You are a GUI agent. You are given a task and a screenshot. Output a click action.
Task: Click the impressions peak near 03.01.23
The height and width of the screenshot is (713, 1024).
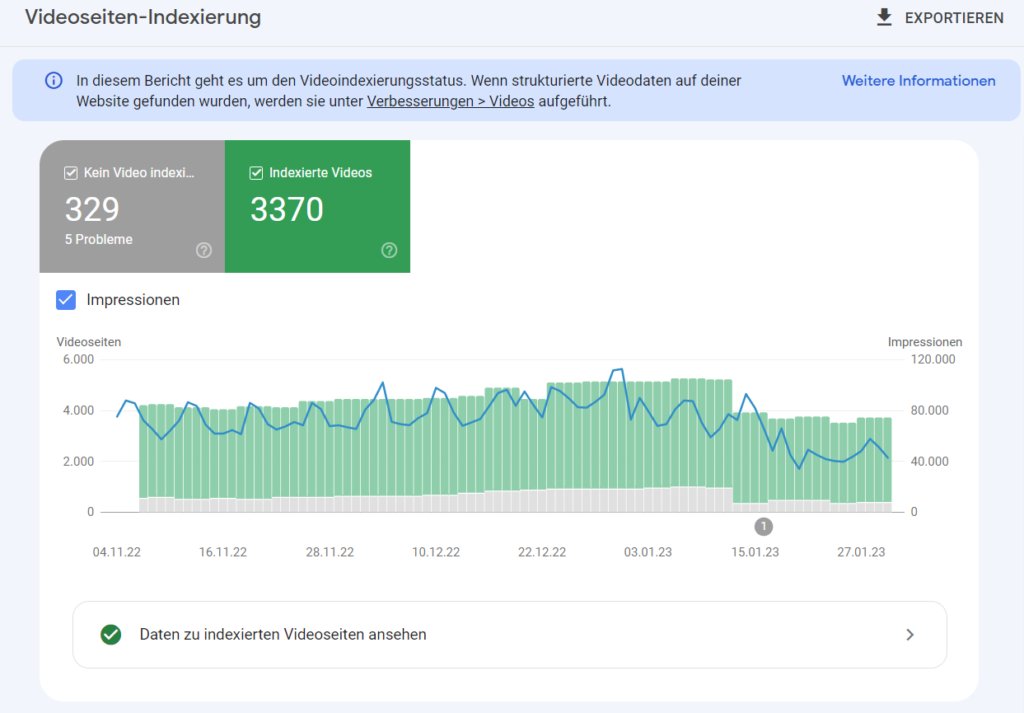coord(618,370)
